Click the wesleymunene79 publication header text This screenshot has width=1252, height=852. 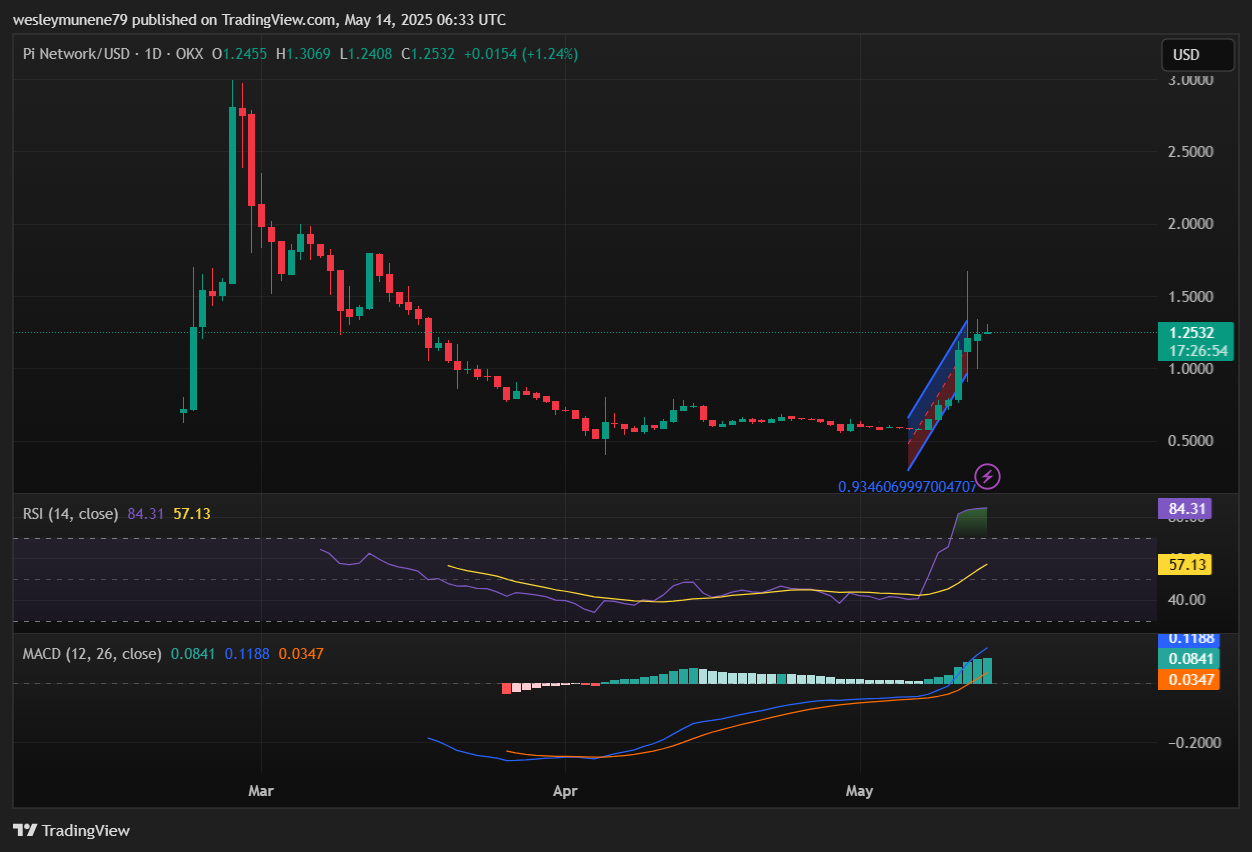click(x=259, y=19)
